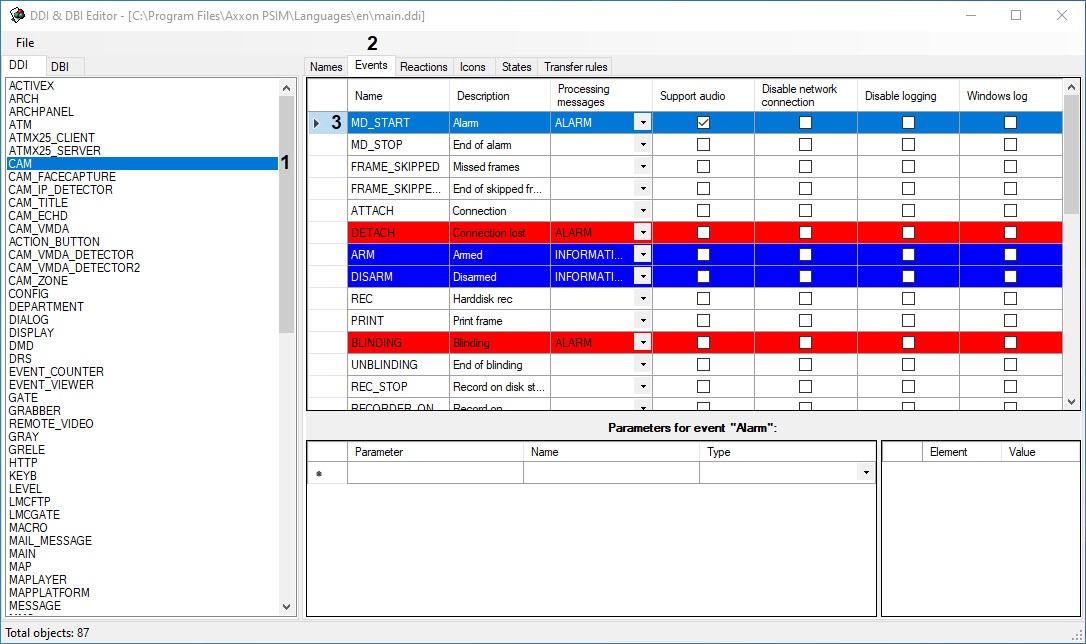Viewport: 1086px width, 644px height.
Task: Select the EVENT_VIEWER object
Action: (x=51, y=385)
